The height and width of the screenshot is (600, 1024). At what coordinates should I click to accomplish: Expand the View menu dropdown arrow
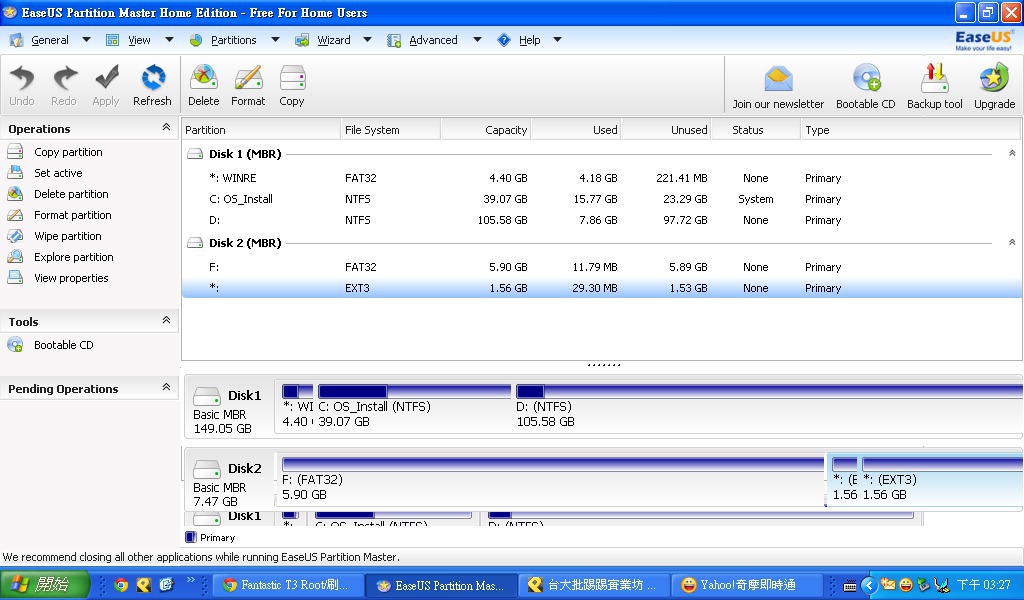(x=169, y=40)
